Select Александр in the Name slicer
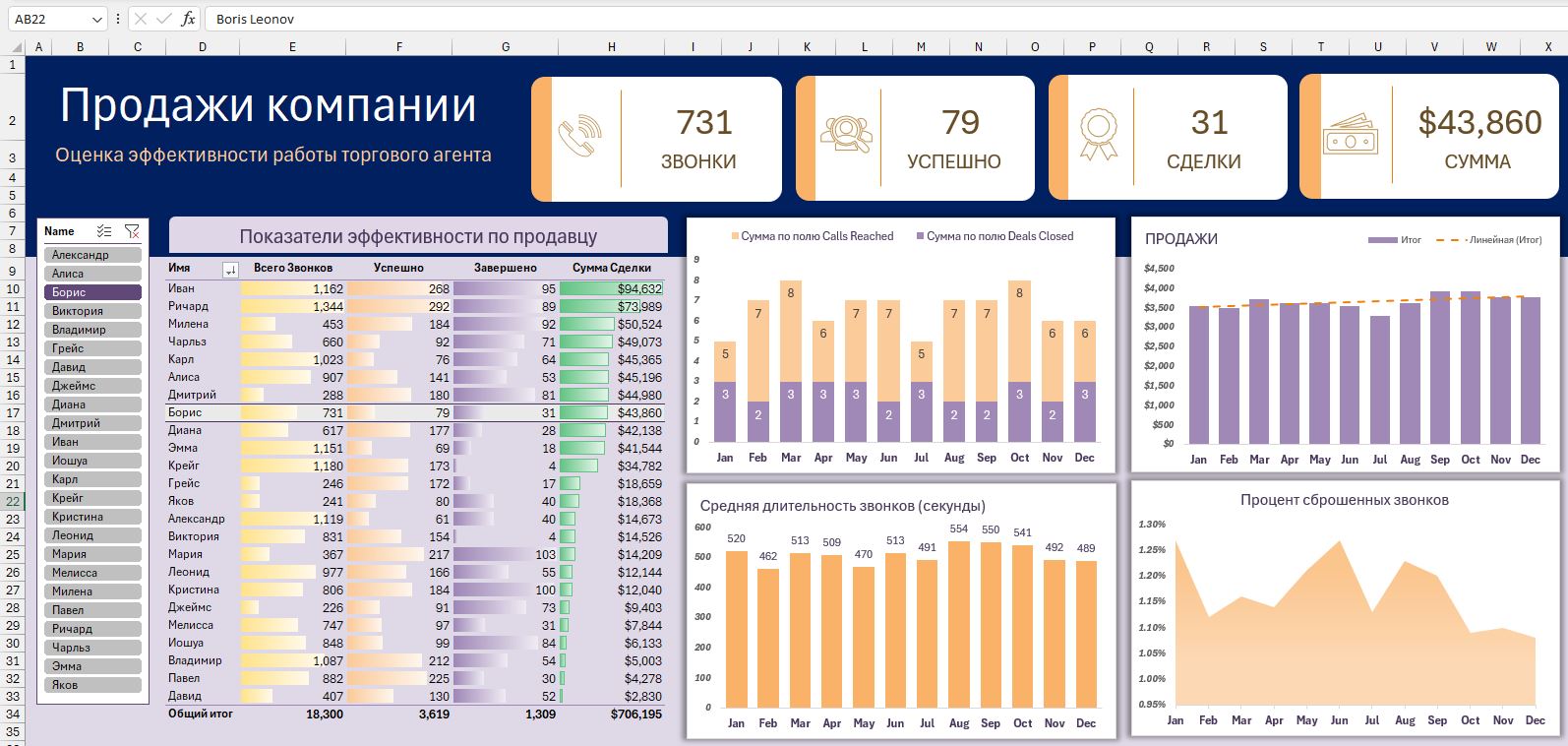1568x746 pixels. [92, 255]
